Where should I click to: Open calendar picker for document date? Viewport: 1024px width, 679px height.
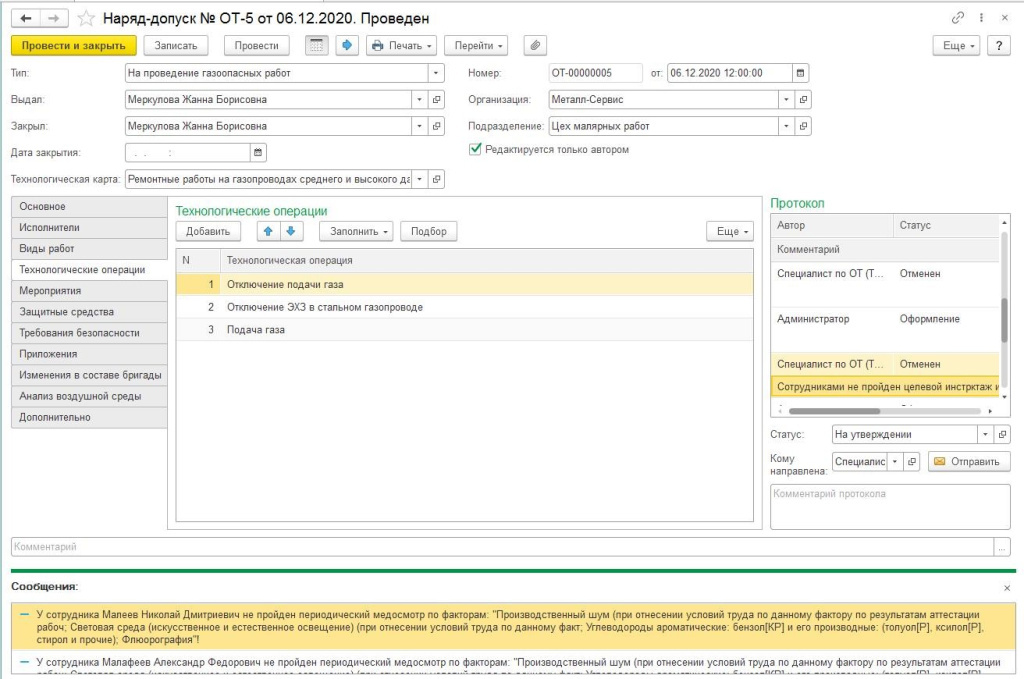click(800, 73)
